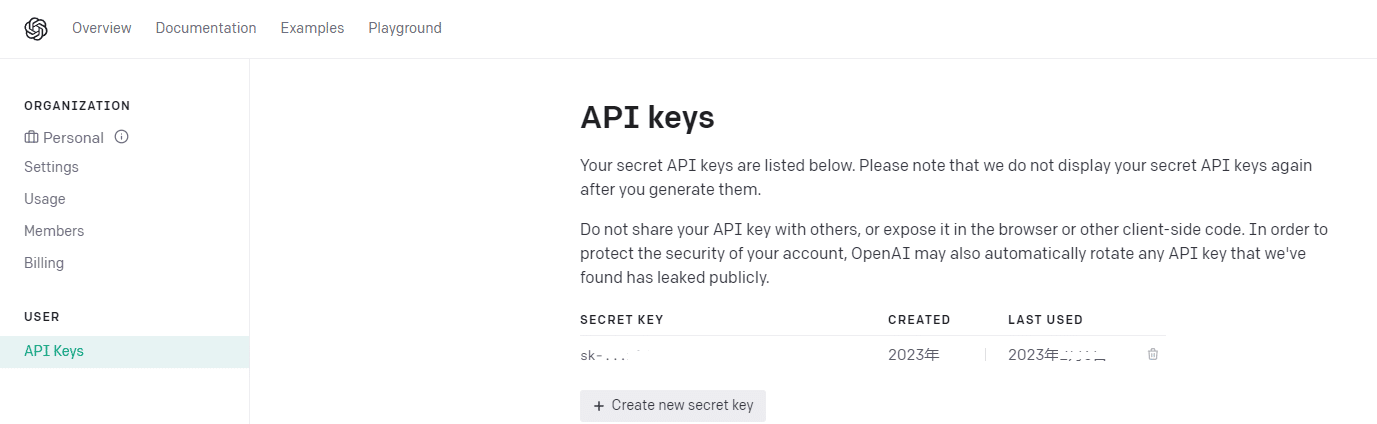Select the Personal organization label

(73, 138)
